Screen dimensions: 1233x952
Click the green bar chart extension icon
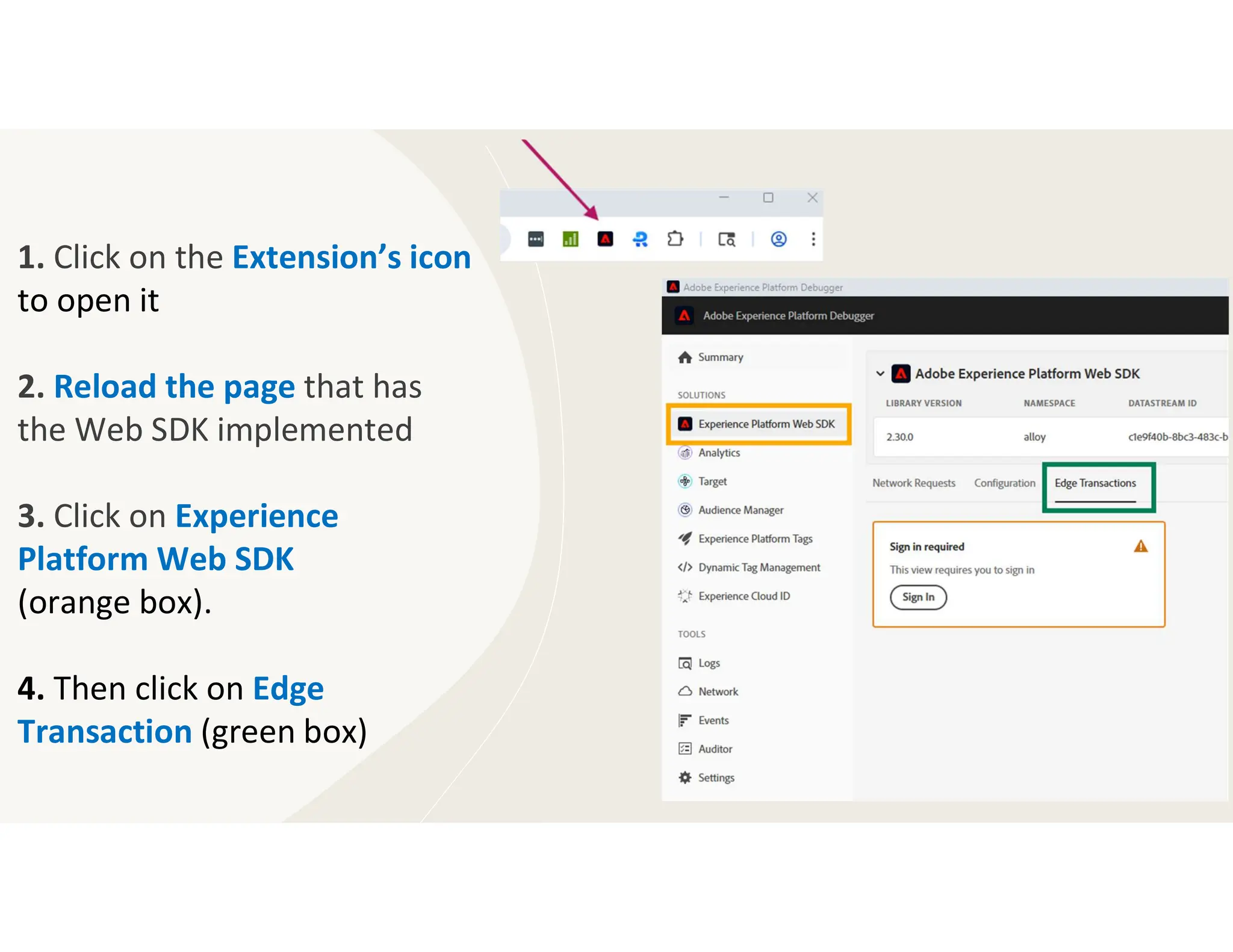pos(570,239)
